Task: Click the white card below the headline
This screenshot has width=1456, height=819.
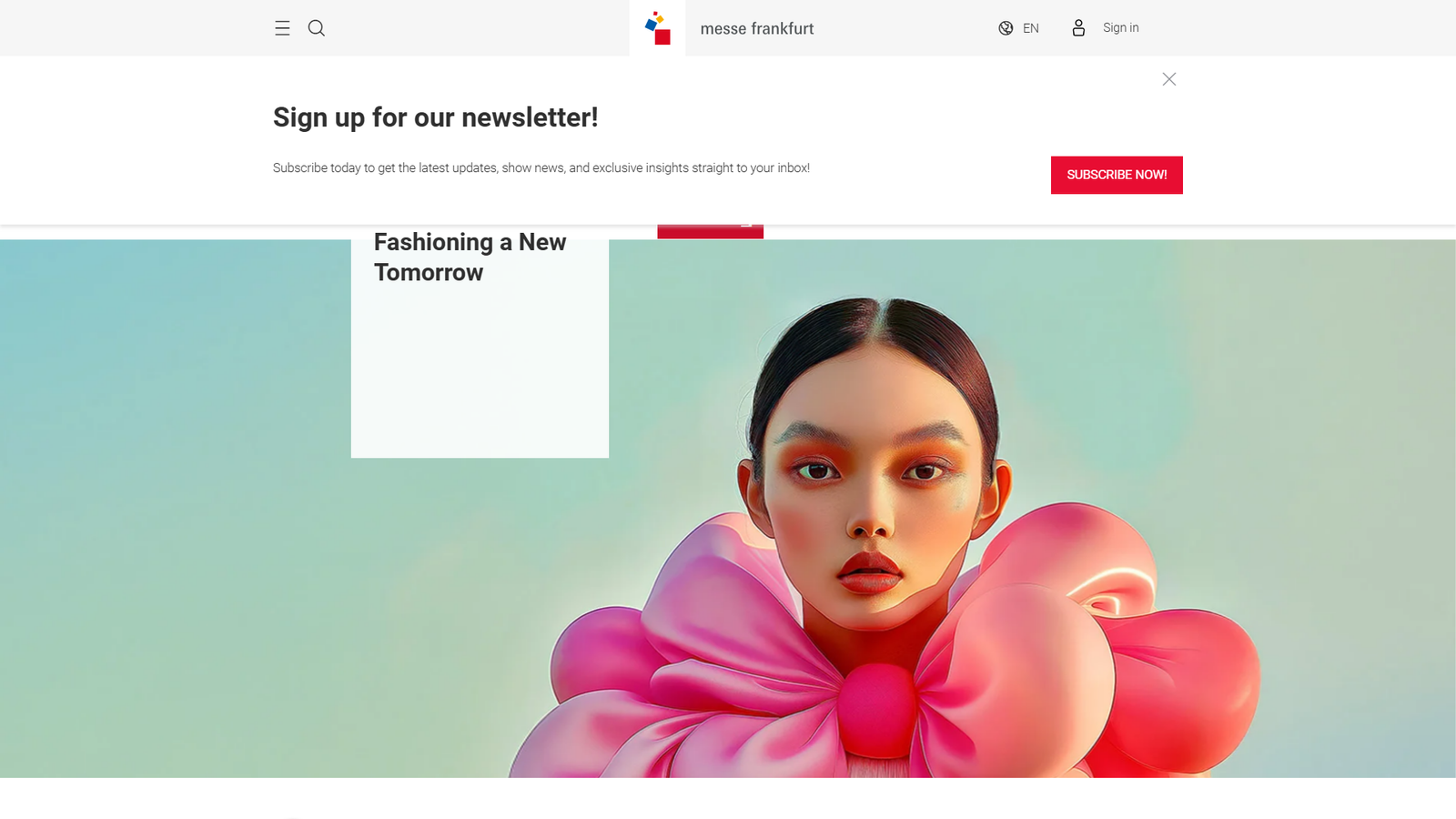Action: (x=480, y=373)
